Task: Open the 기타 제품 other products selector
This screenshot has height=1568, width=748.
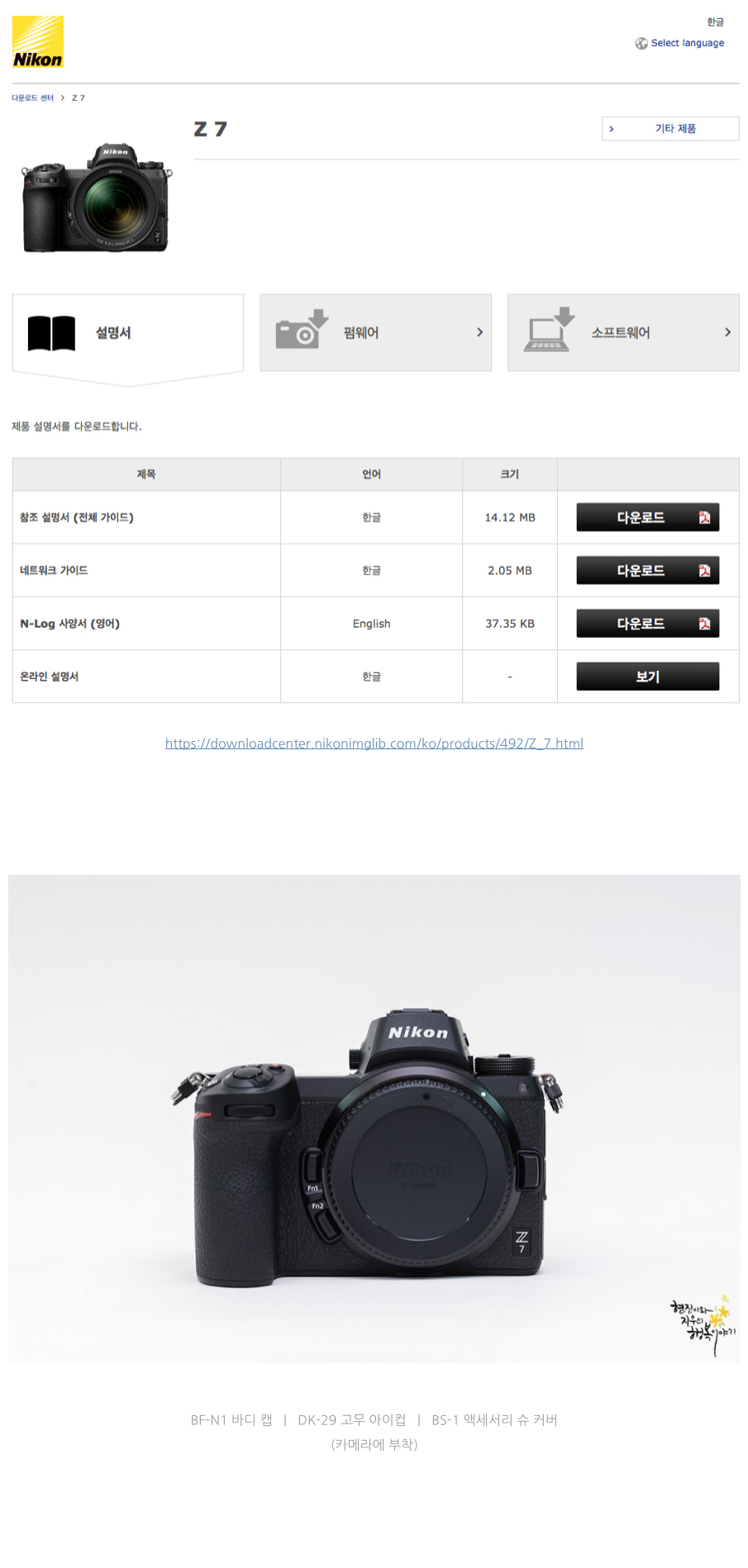Action: click(670, 129)
